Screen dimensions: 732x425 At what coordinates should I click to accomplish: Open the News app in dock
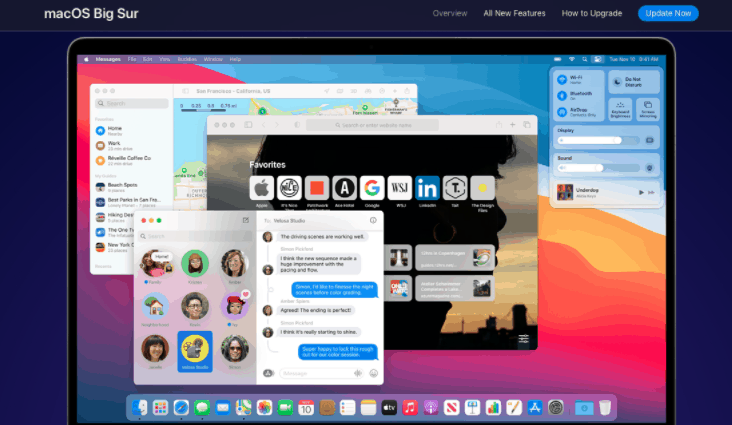[x=451, y=408]
